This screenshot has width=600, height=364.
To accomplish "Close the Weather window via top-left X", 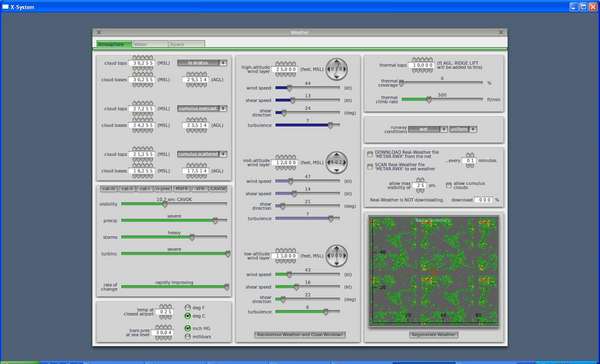I will [98, 33].
